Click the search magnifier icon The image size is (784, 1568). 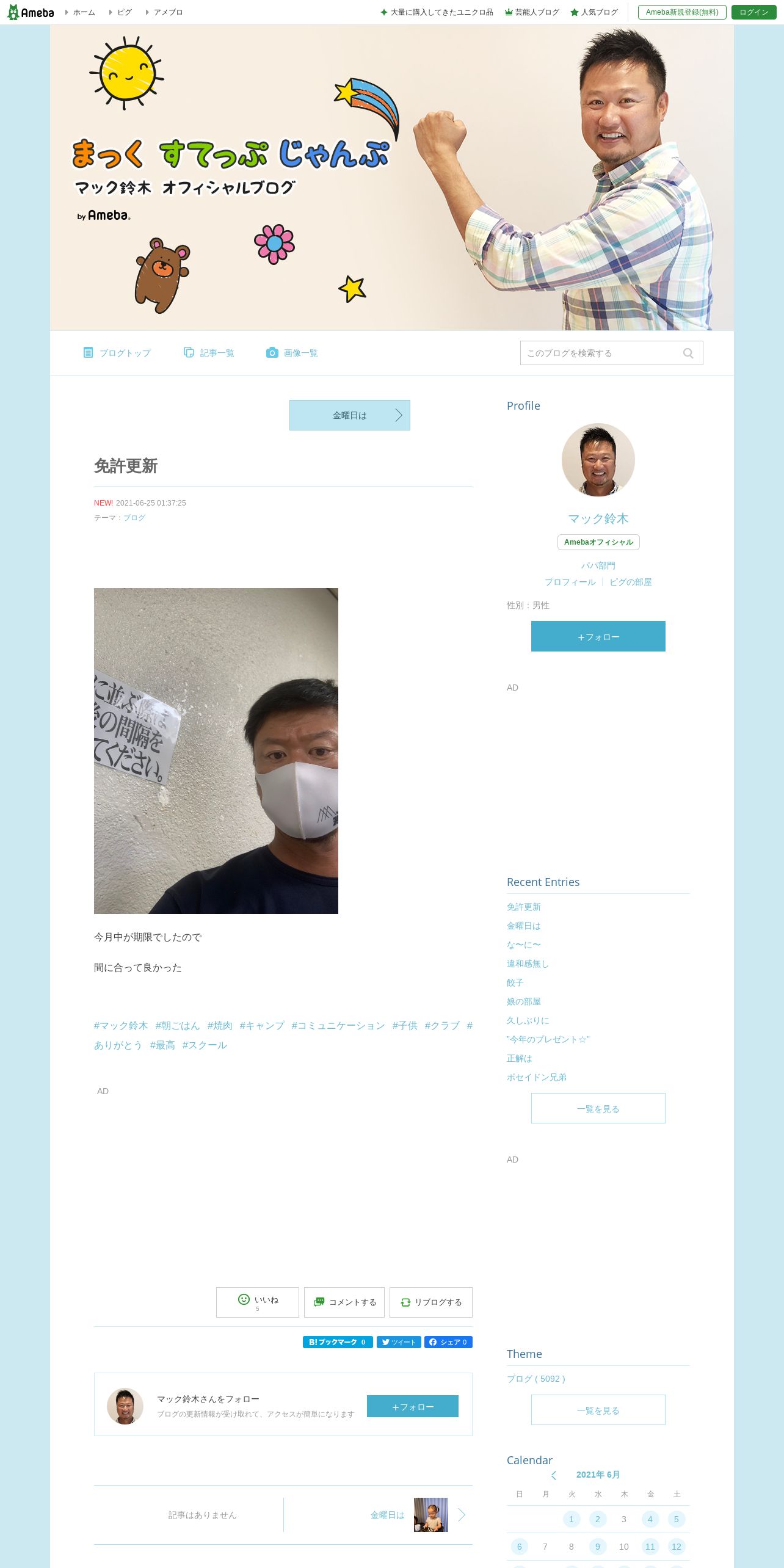688,354
